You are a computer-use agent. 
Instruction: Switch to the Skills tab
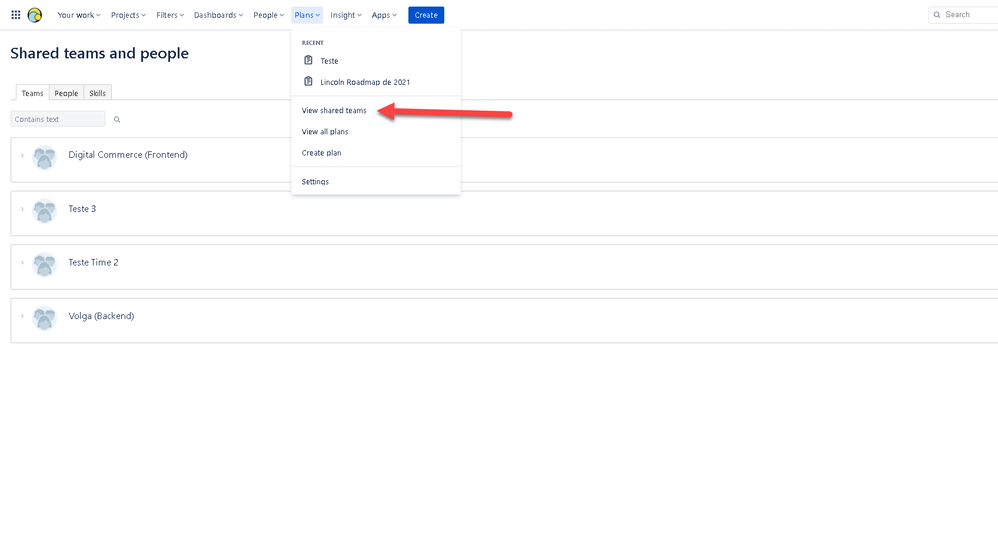click(x=97, y=93)
